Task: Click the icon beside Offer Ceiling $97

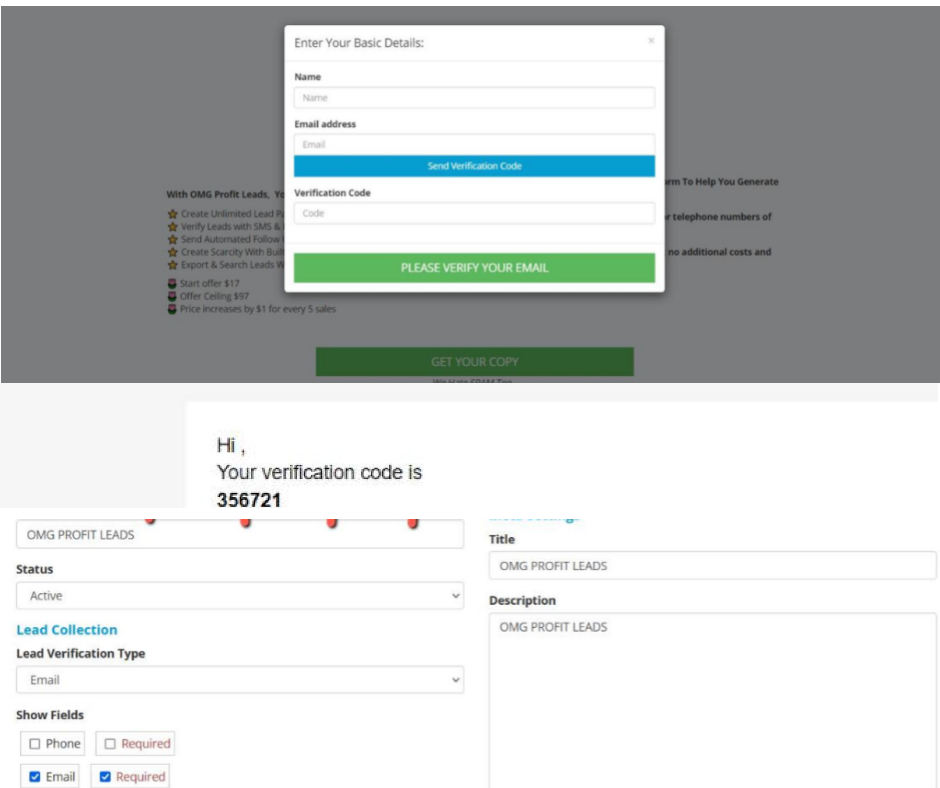Action: pyautogui.click(x=172, y=296)
